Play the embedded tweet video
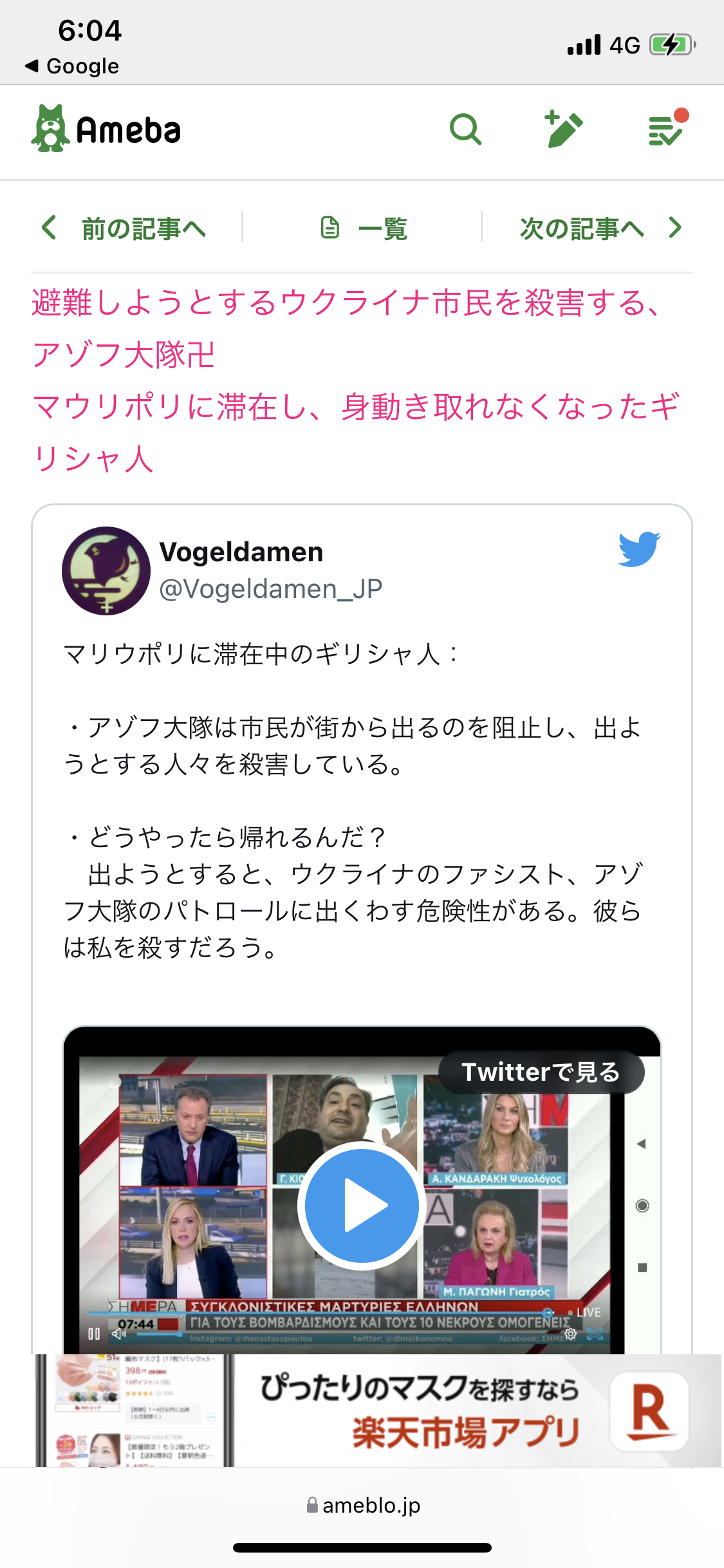724x1568 pixels. tap(362, 1206)
